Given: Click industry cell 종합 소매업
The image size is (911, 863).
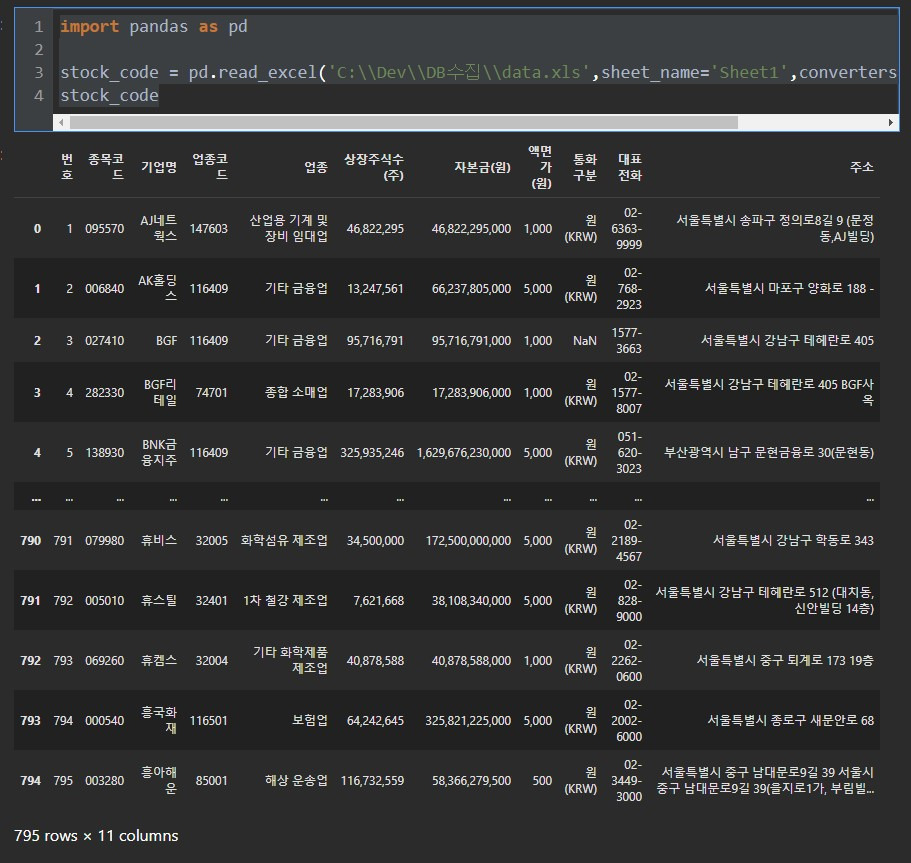Looking at the screenshot, I should (x=296, y=393).
